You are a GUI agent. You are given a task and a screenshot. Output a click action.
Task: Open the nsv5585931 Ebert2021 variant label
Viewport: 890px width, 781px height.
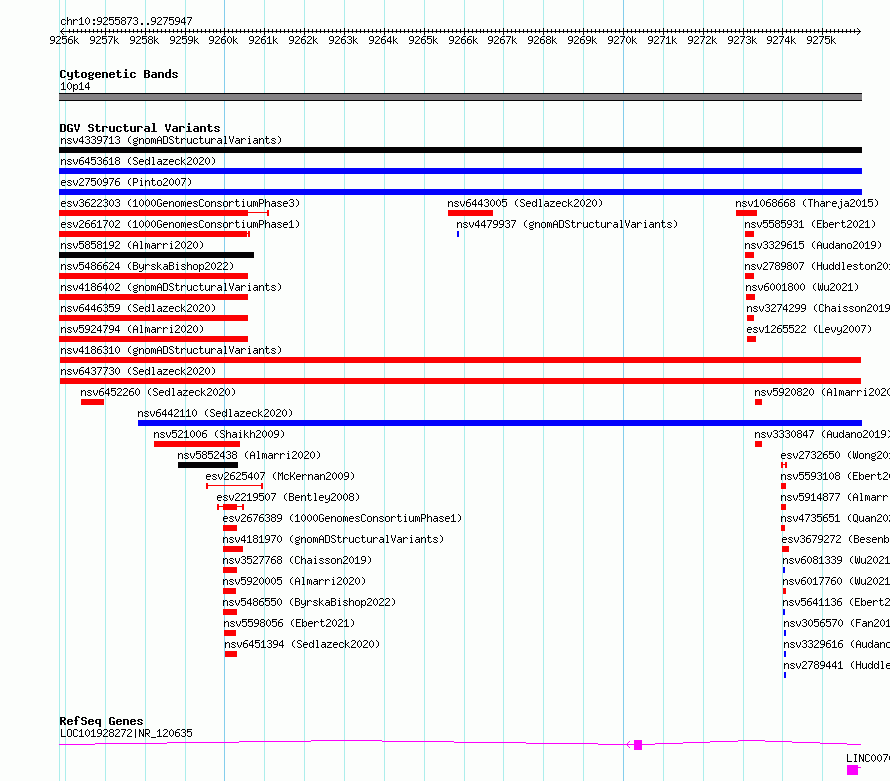coord(811,224)
